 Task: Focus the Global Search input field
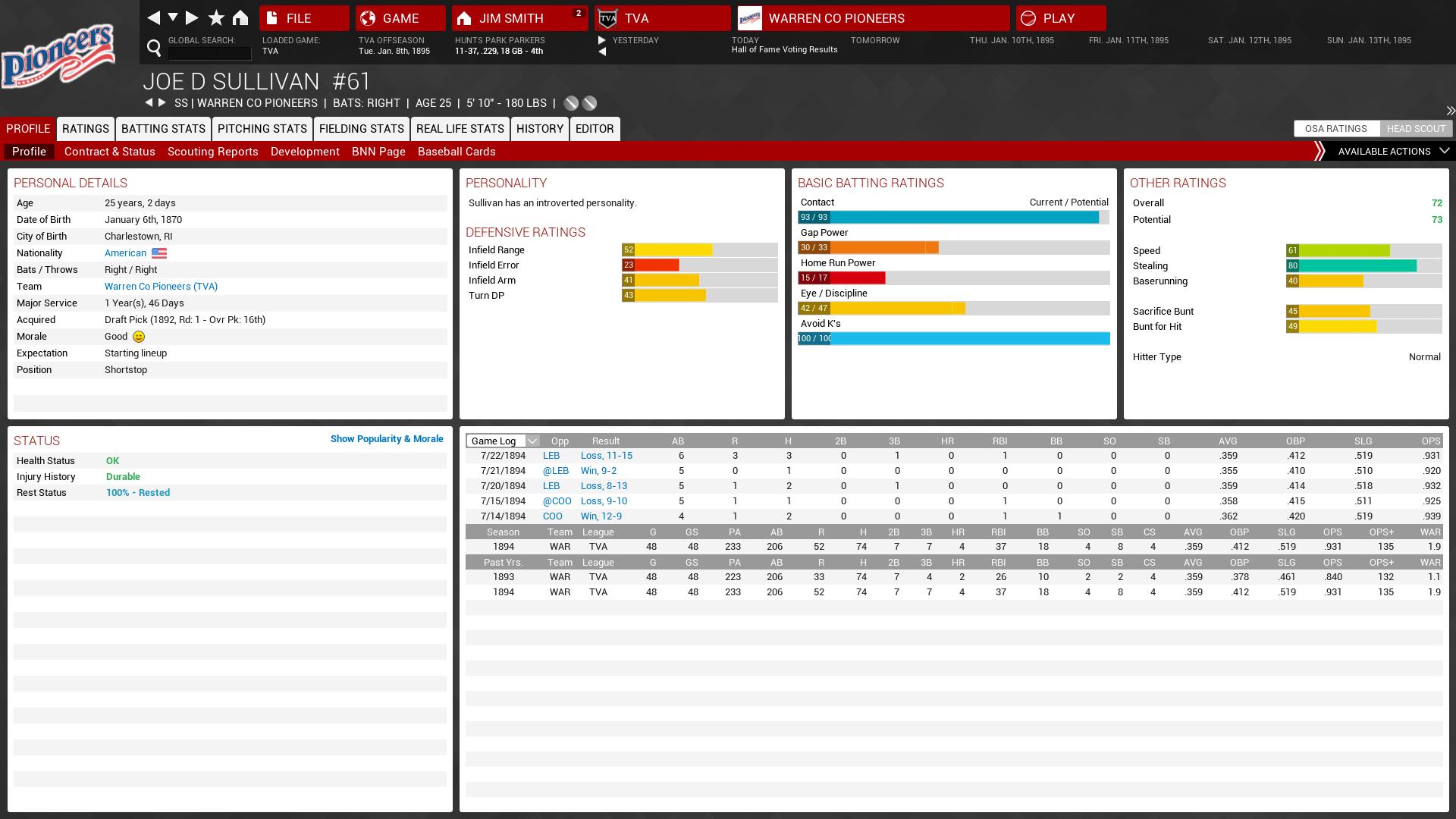(209, 53)
